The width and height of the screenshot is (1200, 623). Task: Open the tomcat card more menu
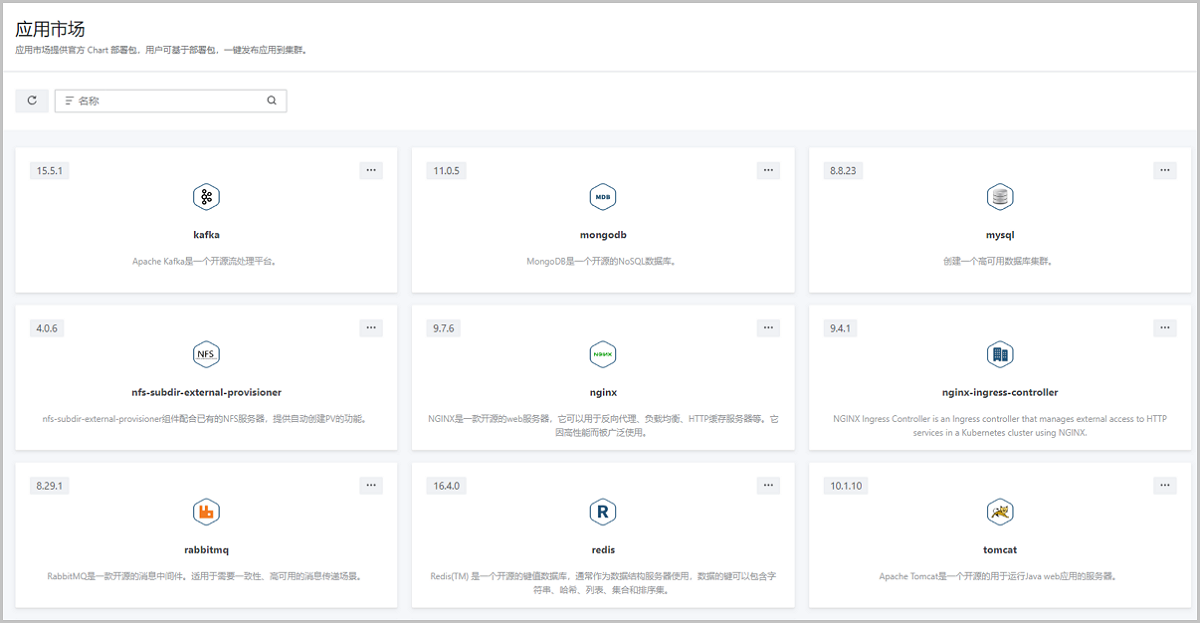click(x=1165, y=485)
